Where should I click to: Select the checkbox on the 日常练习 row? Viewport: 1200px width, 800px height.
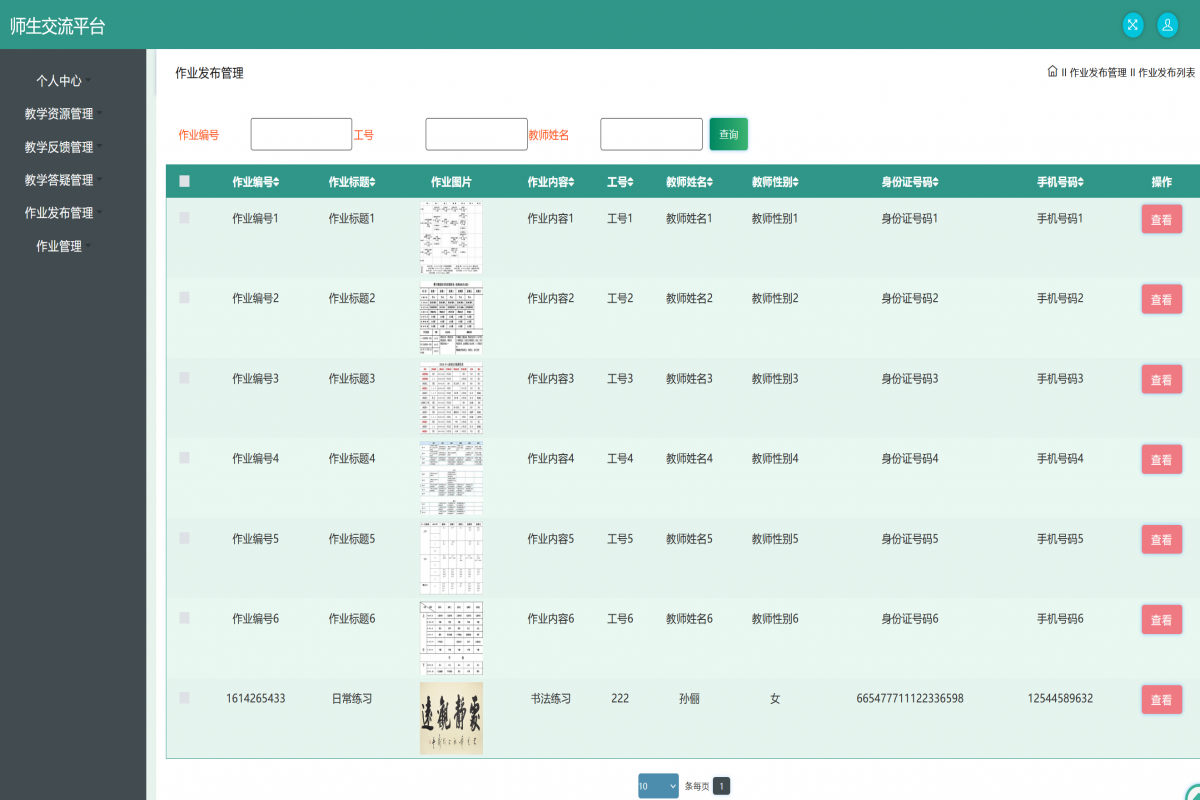(x=184, y=698)
